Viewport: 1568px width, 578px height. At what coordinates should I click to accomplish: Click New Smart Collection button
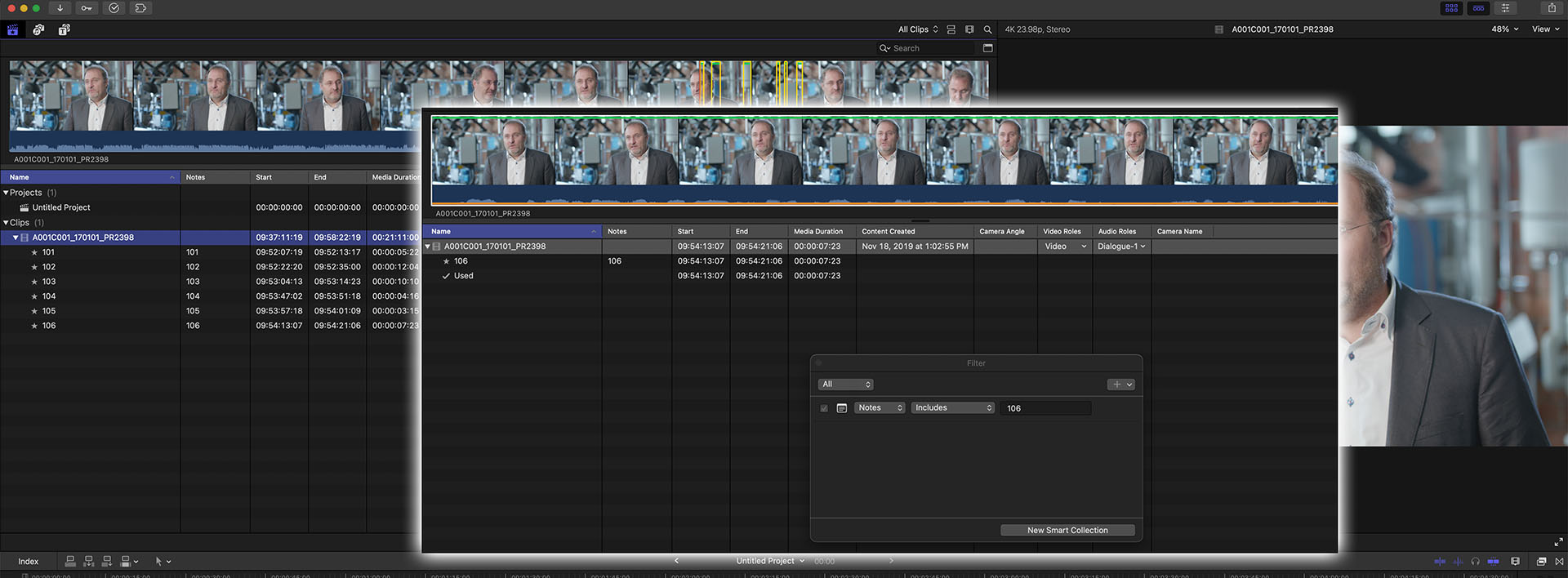[1067, 531]
